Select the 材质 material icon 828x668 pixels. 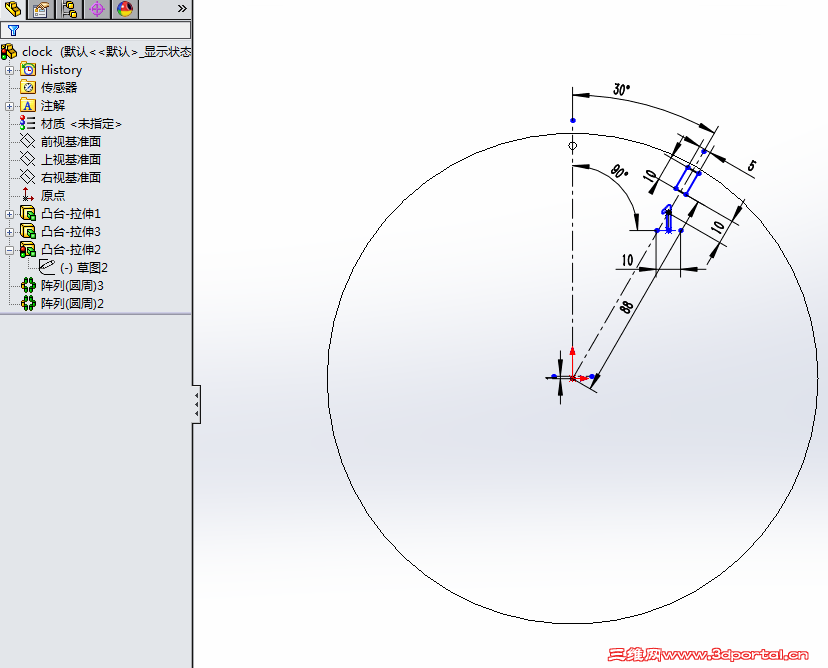27,124
